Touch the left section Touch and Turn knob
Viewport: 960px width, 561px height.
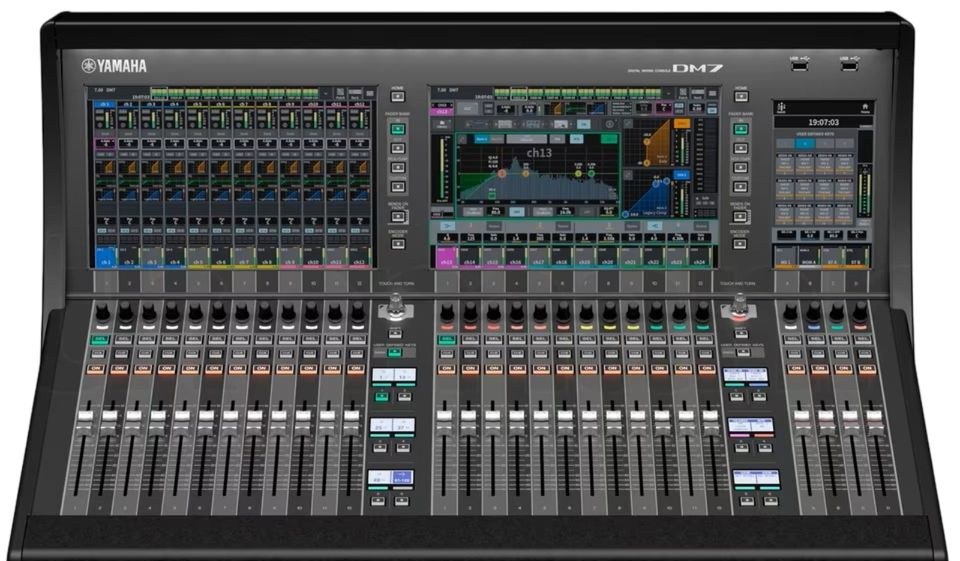pyautogui.click(x=396, y=307)
